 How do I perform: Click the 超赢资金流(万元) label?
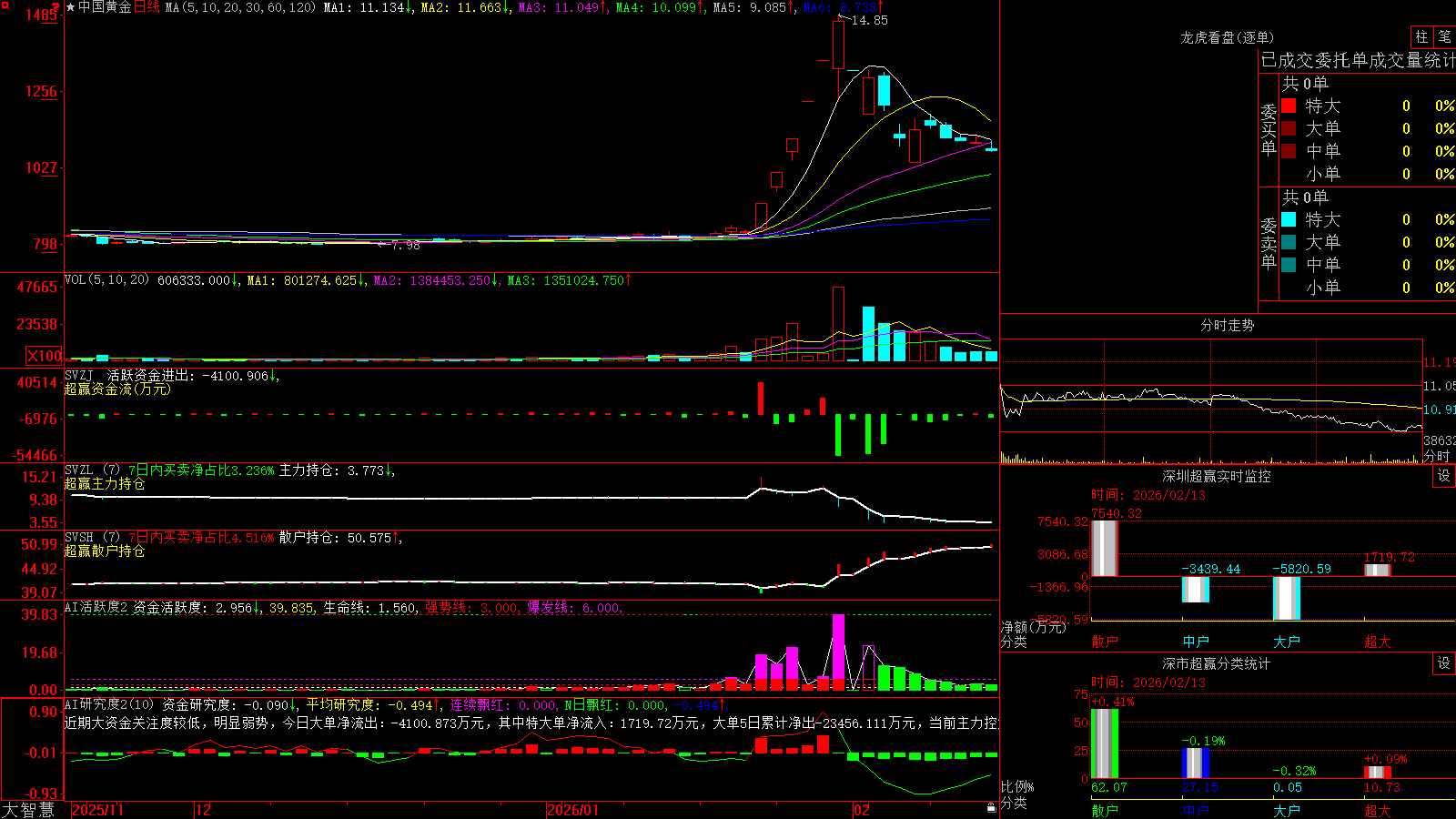(x=117, y=389)
